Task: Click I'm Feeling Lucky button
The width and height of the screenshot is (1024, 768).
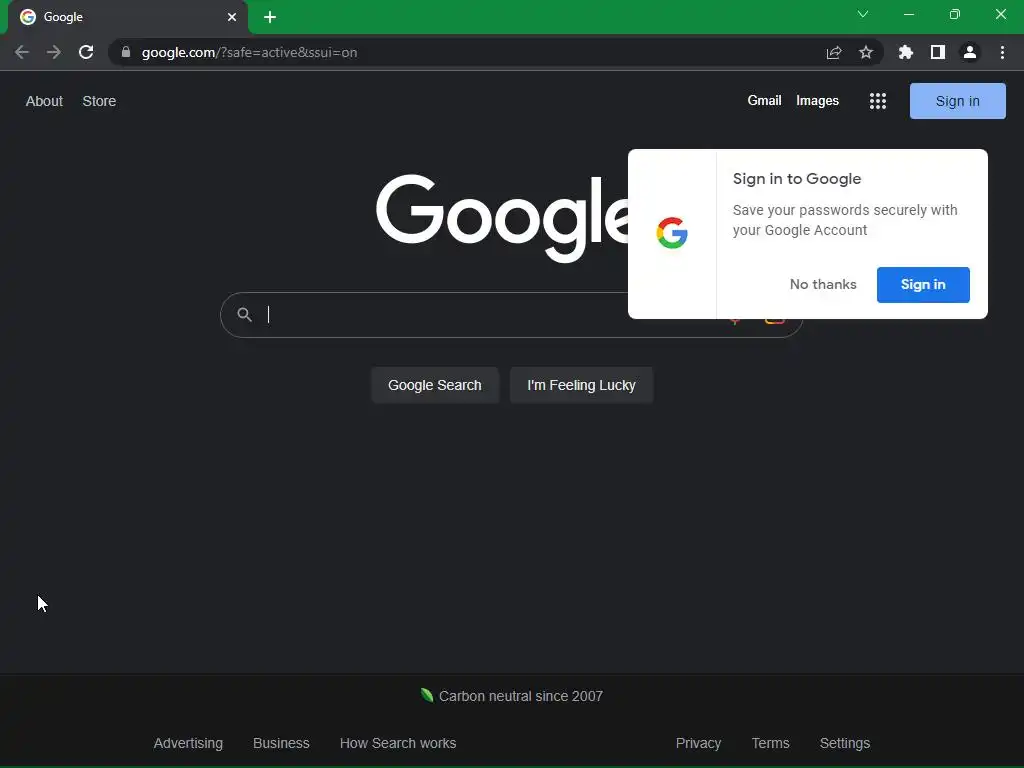Action: (x=581, y=385)
